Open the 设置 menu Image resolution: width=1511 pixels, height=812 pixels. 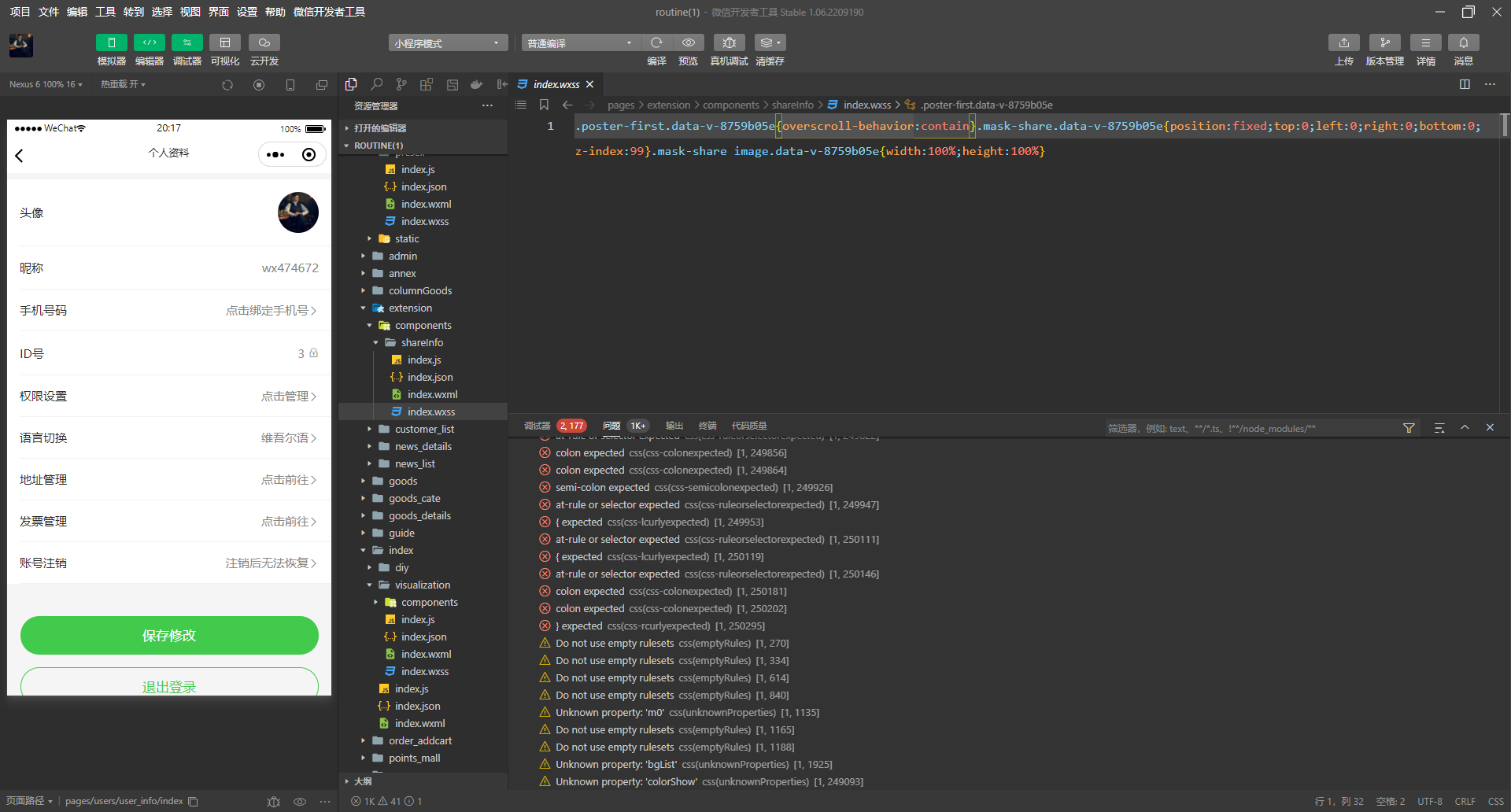[247, 12]
